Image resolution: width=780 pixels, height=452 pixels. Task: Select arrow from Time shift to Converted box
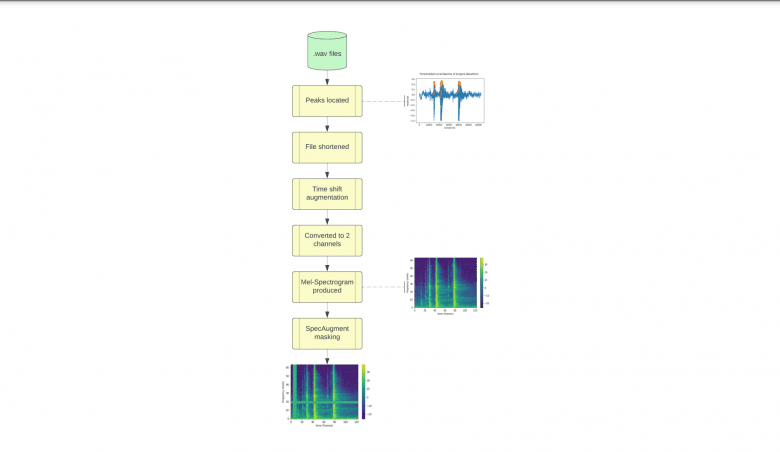point(327,217)
